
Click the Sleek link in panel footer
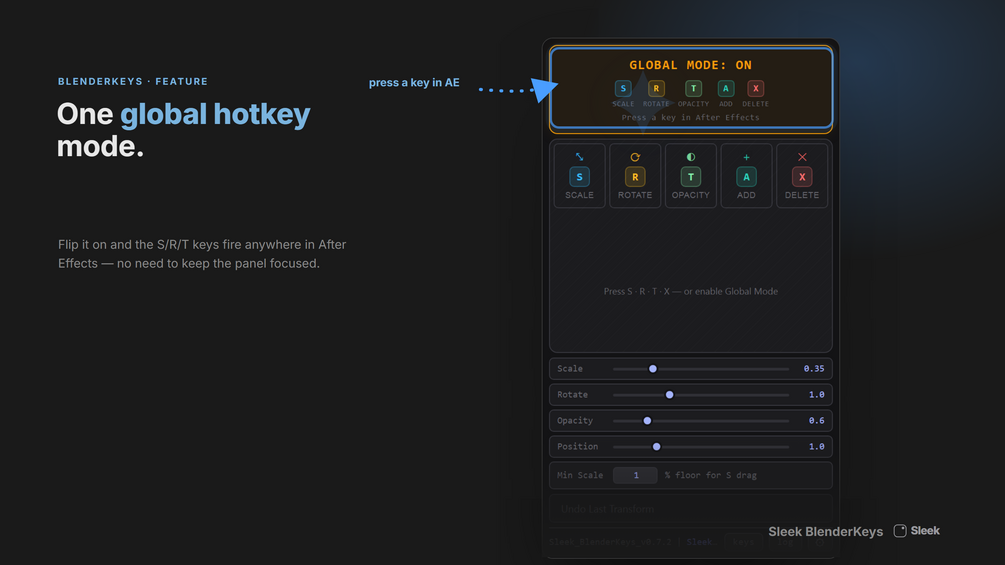(x=699, y=542)
